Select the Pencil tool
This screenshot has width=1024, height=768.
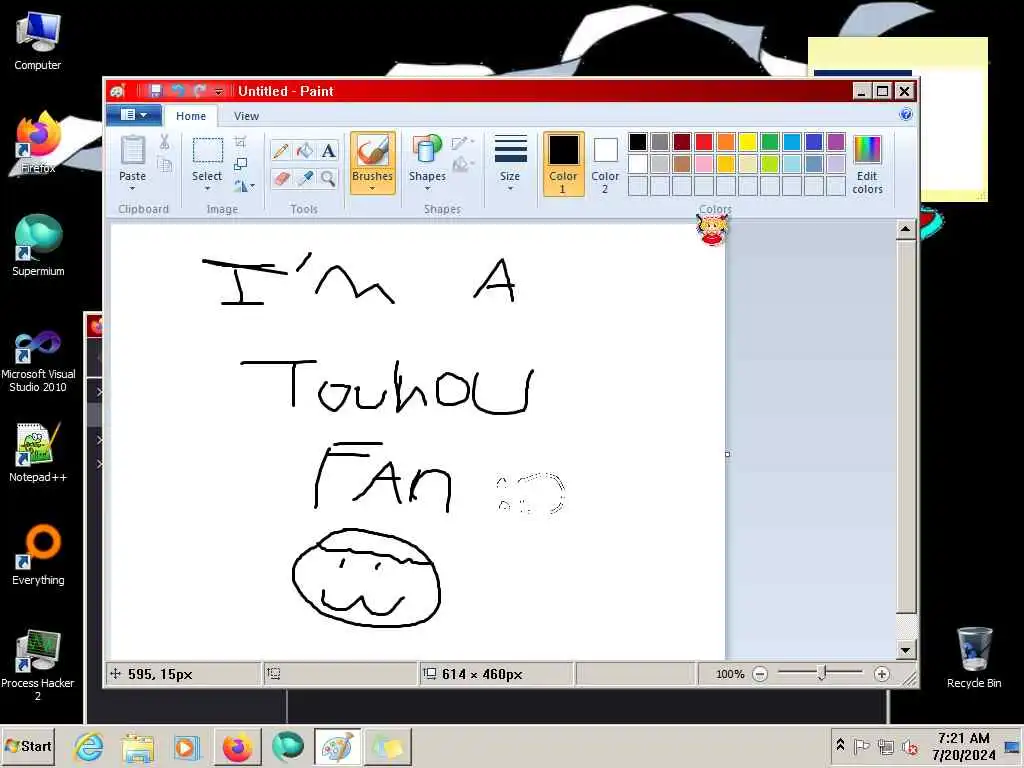point(281,151)
